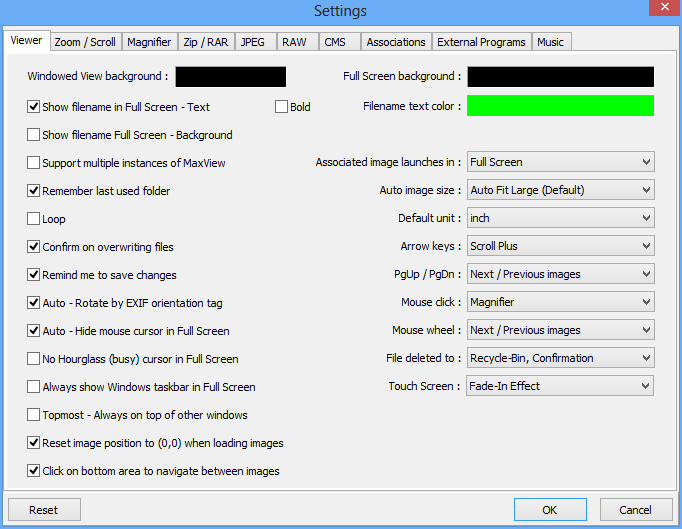Close the Settings dialog window

coord(665,7)
